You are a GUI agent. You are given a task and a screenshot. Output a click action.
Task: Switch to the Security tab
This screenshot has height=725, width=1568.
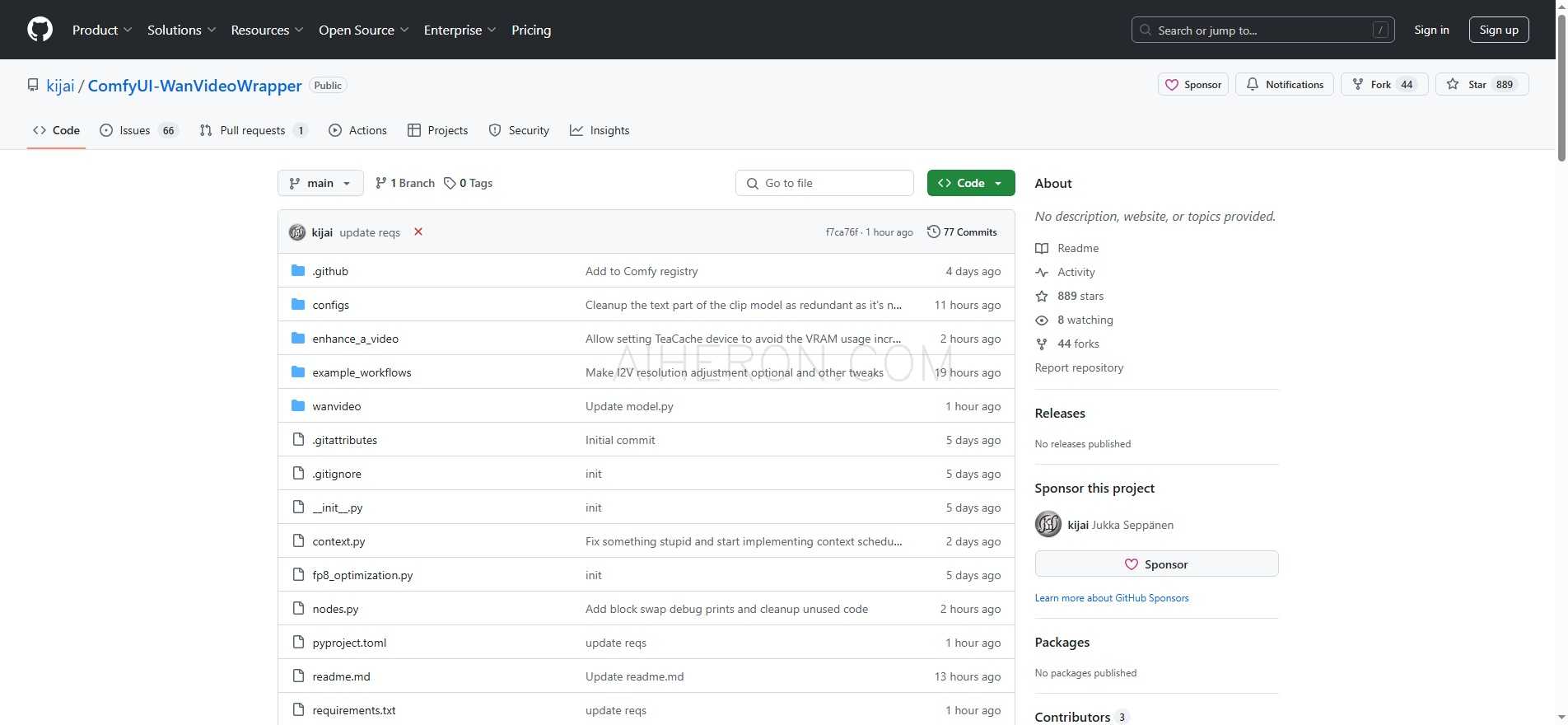(519, 130)
